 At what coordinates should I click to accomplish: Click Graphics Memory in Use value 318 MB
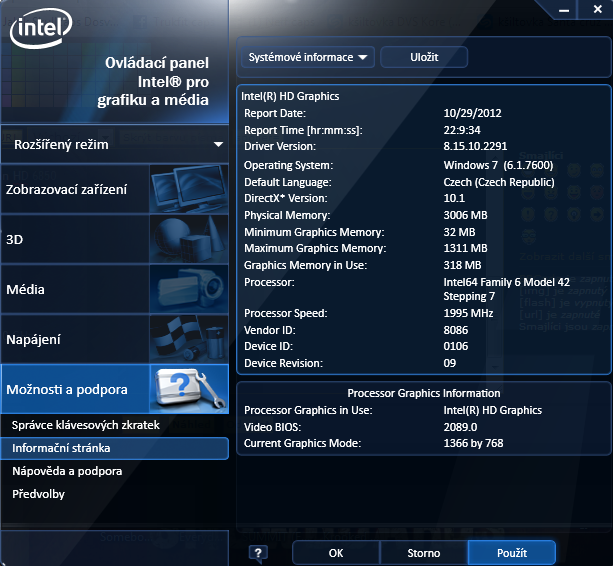[x=462, y=265]
